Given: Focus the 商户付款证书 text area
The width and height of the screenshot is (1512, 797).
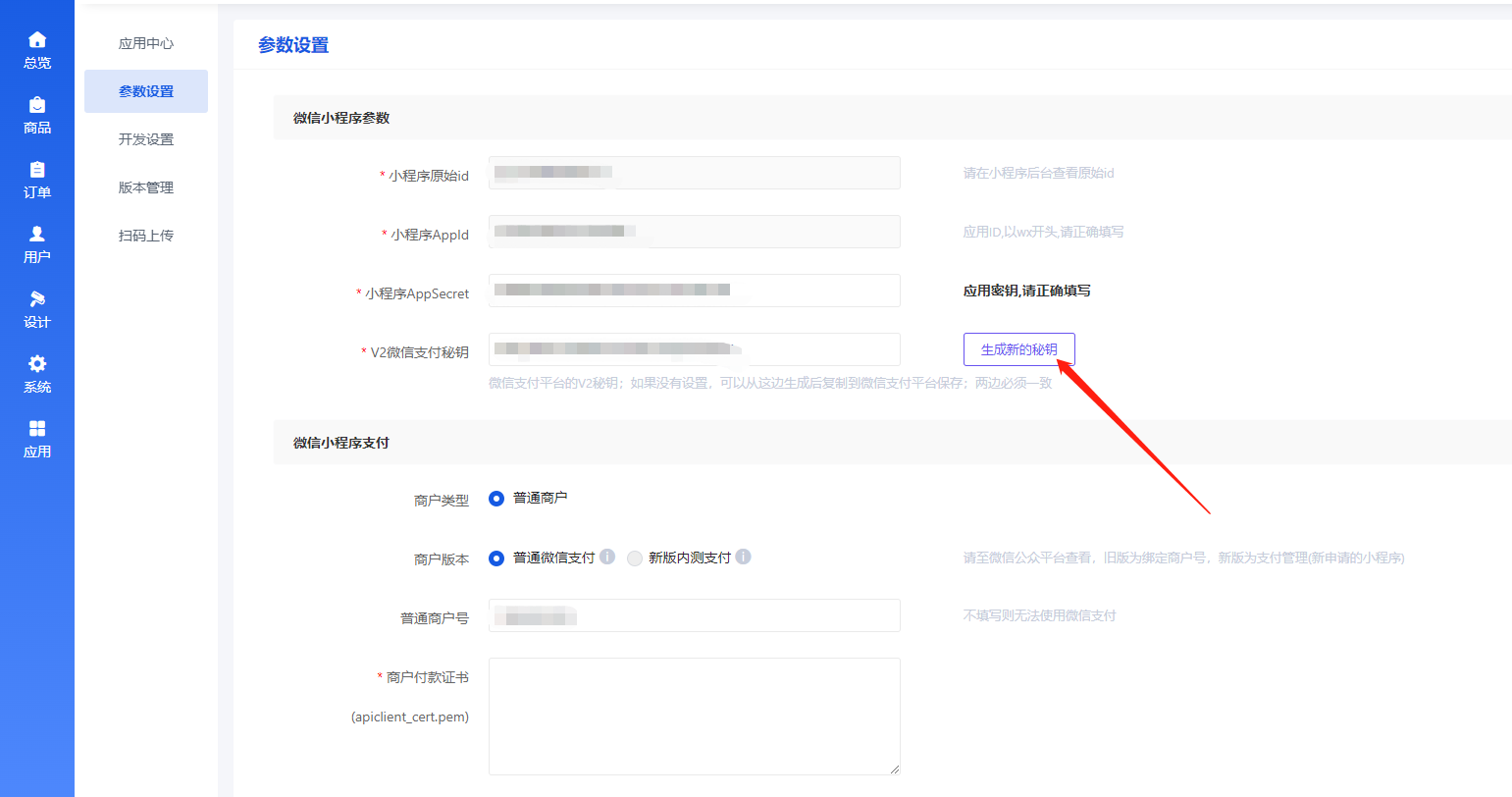Looking at the screenshot, I should point(694,716).
